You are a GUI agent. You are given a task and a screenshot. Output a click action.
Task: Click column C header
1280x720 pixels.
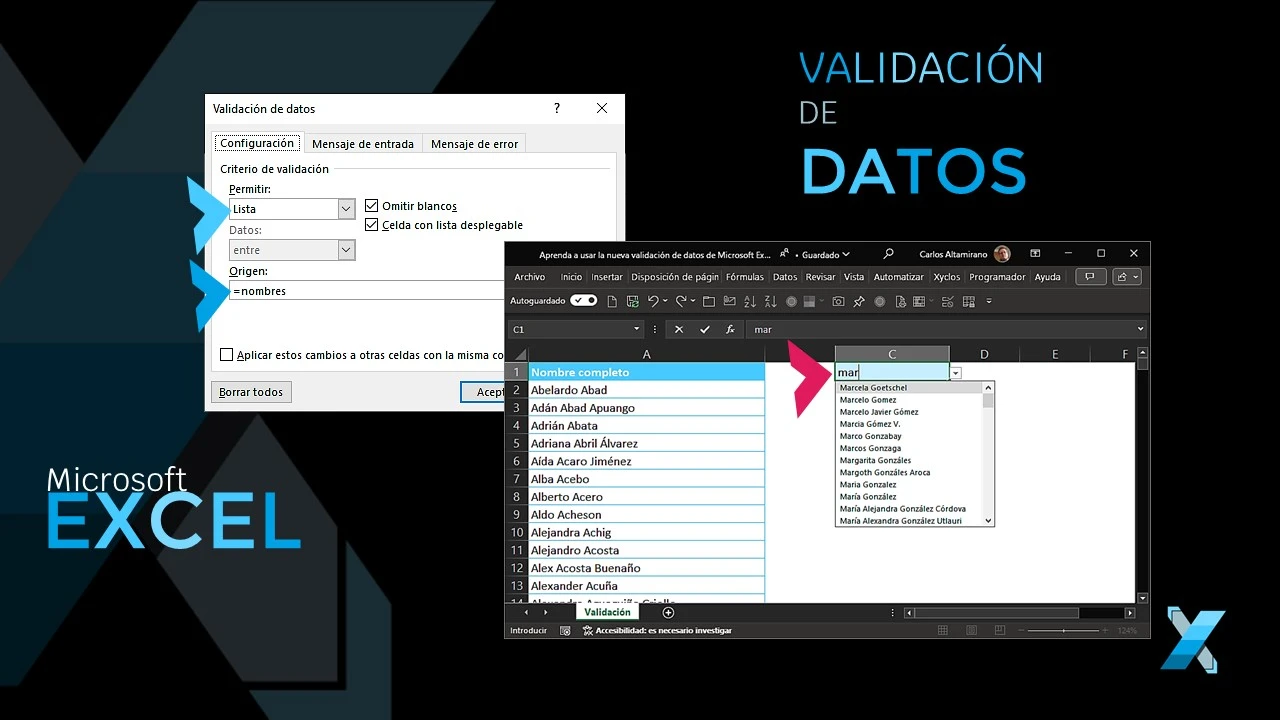[892, 354]
